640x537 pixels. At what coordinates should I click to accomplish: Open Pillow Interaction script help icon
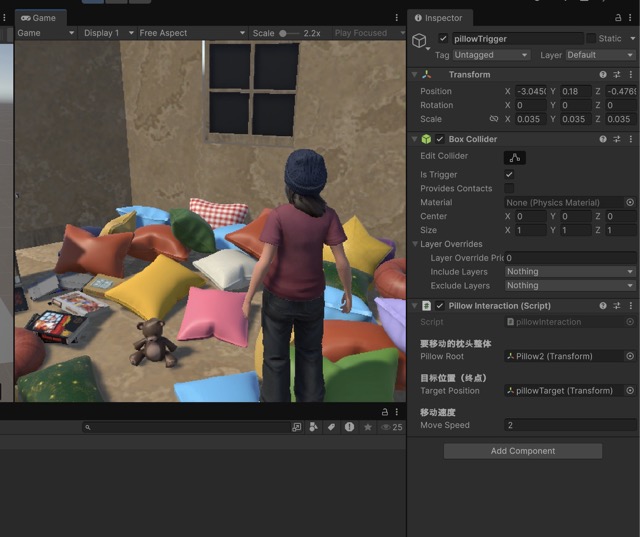[603, 306]
